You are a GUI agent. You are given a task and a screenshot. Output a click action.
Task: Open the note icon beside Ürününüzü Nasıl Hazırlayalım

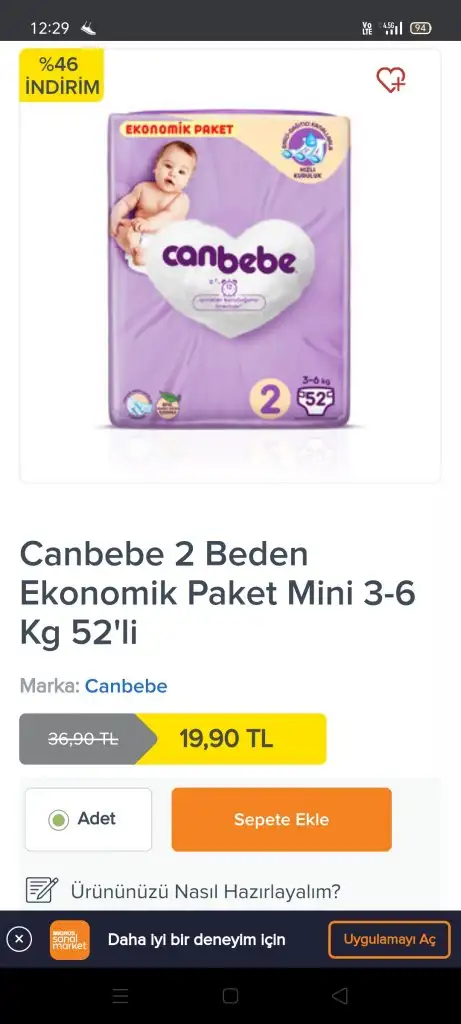(42, 890)
